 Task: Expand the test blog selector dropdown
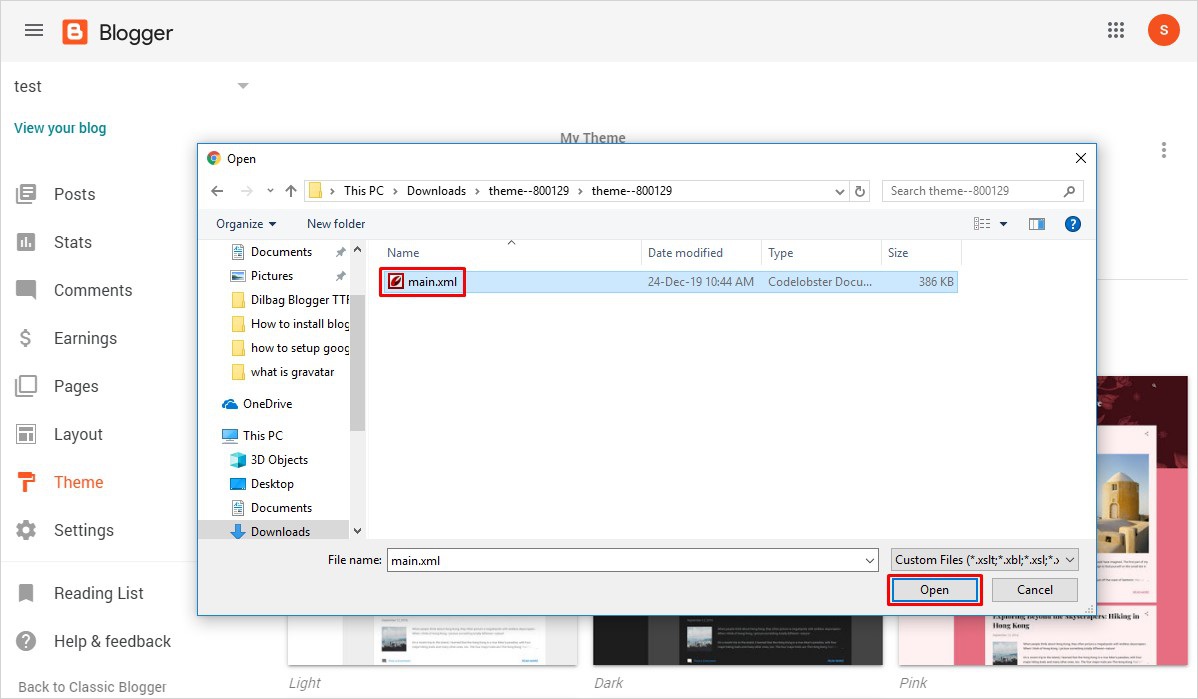243,86
